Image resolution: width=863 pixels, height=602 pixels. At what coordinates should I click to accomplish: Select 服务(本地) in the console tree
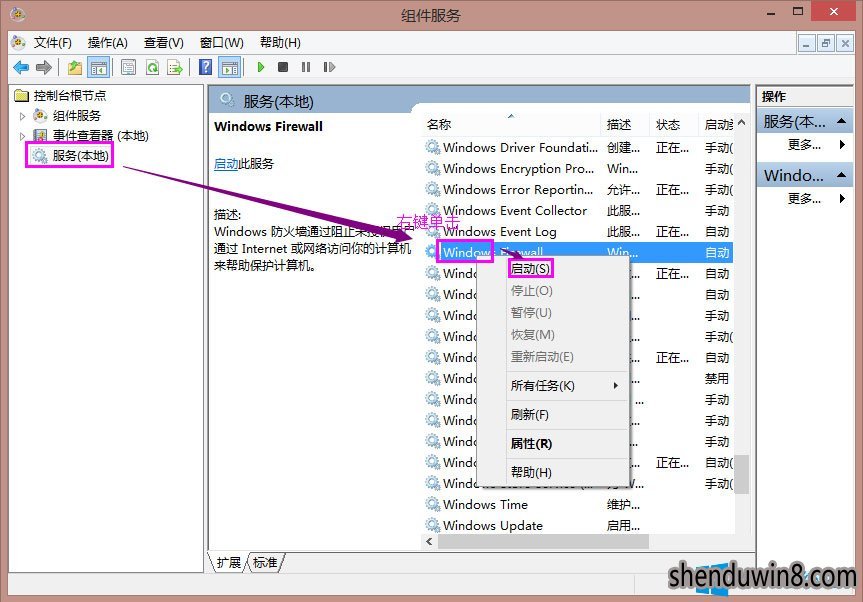[x=80, y=156]
